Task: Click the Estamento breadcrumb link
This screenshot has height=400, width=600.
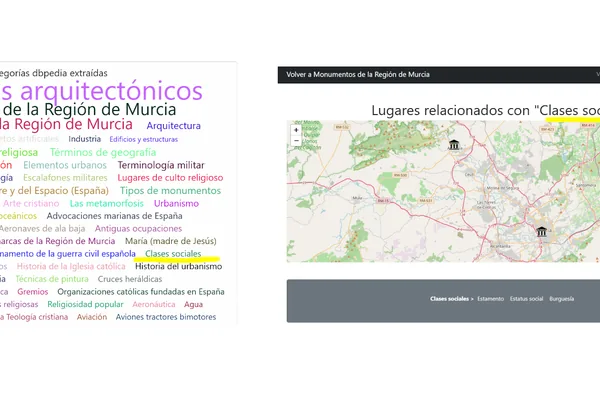Action: click(x=491, y=299)
